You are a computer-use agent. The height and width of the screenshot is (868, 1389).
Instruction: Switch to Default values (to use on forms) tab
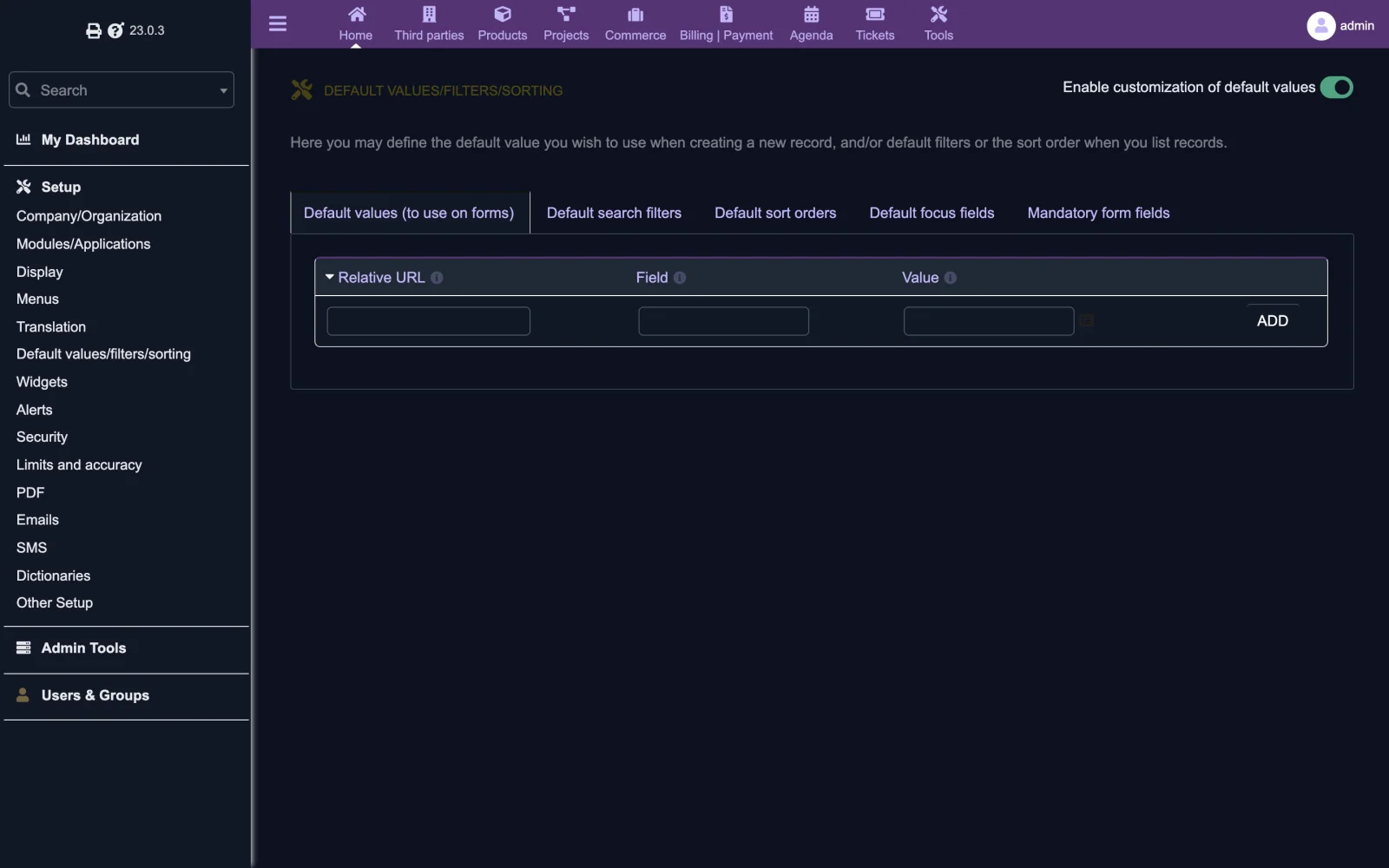409,213
